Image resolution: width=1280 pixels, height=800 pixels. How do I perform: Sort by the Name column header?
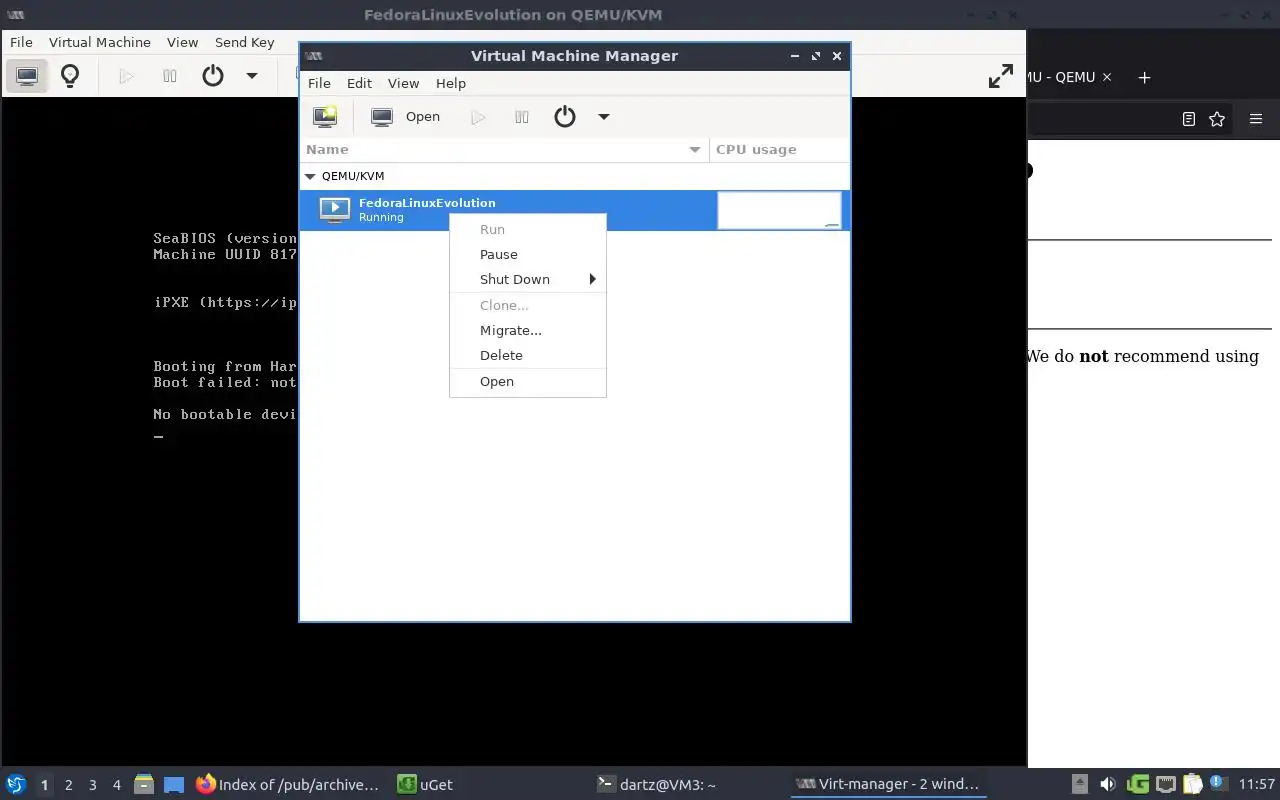(504, 149)
